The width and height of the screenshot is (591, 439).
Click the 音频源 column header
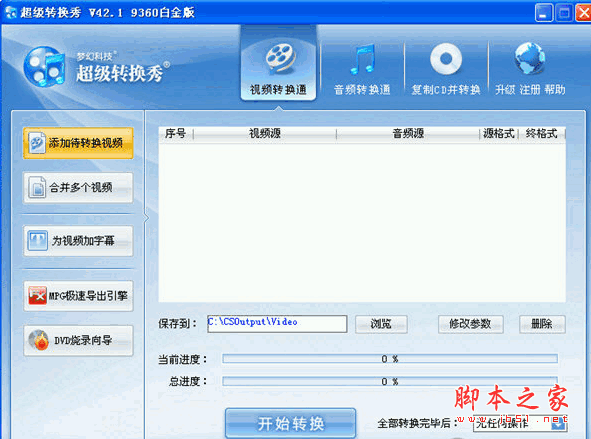(x=408, y=133)
